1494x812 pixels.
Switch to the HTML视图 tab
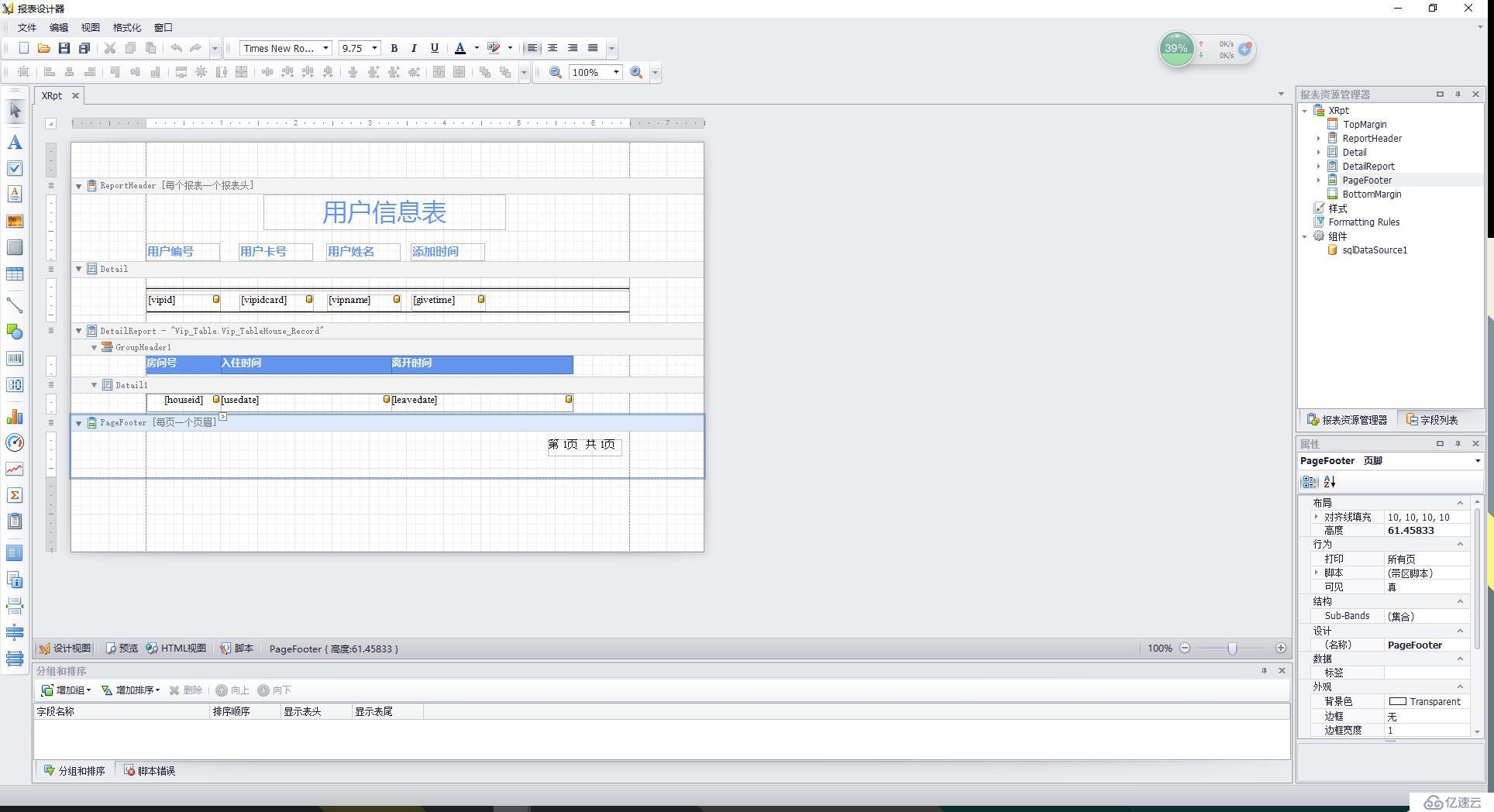176,649
